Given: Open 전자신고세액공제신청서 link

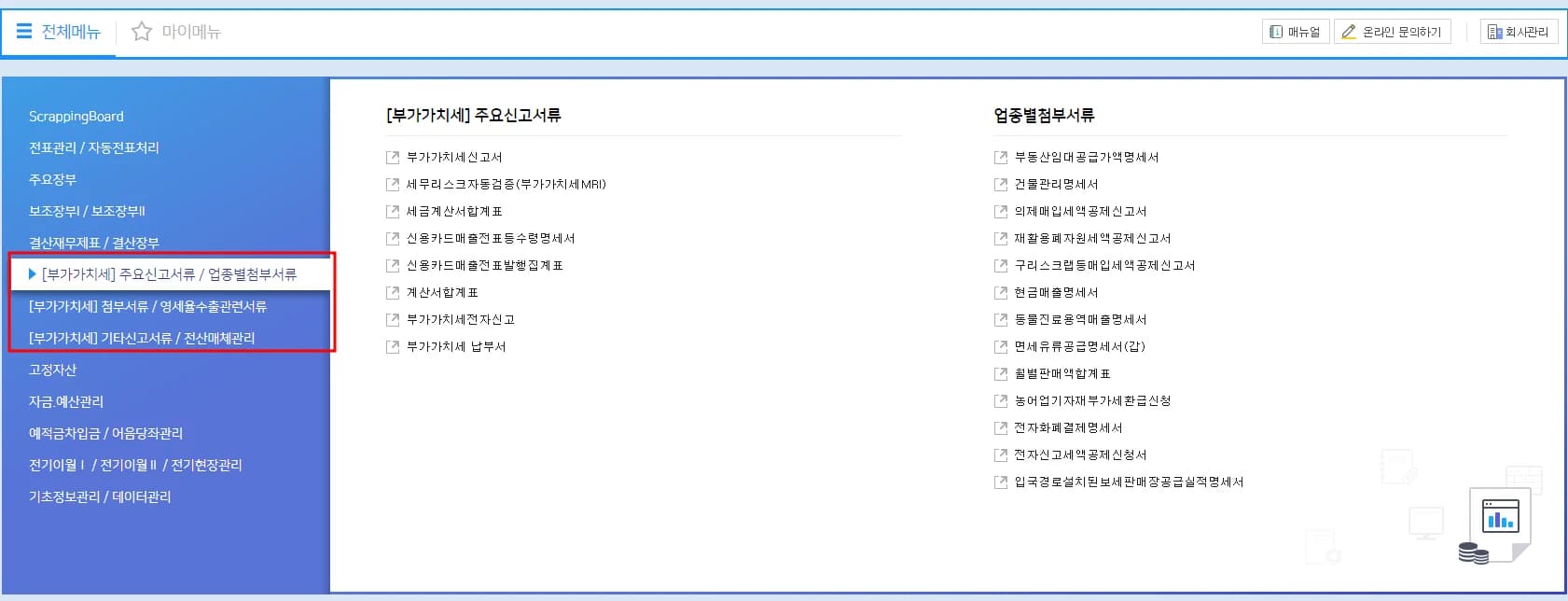Looking at the screenshot, I should point(1081,455).
